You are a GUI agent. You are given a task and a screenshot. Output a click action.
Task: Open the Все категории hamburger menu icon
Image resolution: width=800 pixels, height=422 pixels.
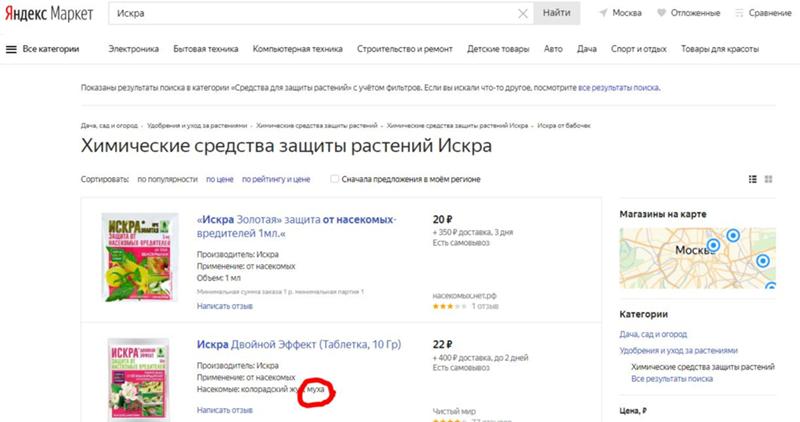point(11,49)
